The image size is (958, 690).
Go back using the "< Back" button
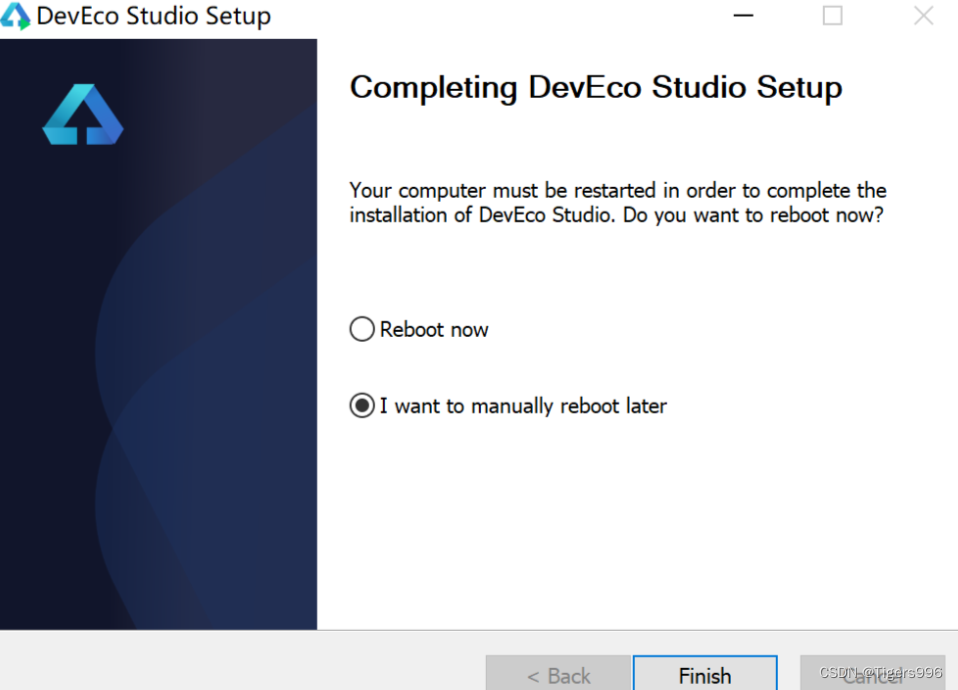pos(558,675)
